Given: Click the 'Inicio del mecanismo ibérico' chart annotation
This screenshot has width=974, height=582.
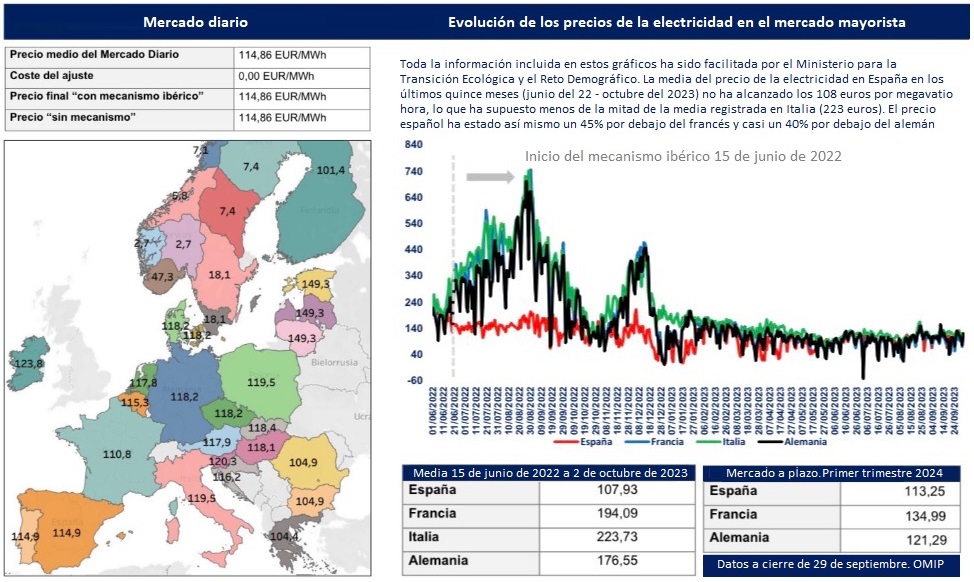Looking at the screenshot, I should click(x=683, y=156).
